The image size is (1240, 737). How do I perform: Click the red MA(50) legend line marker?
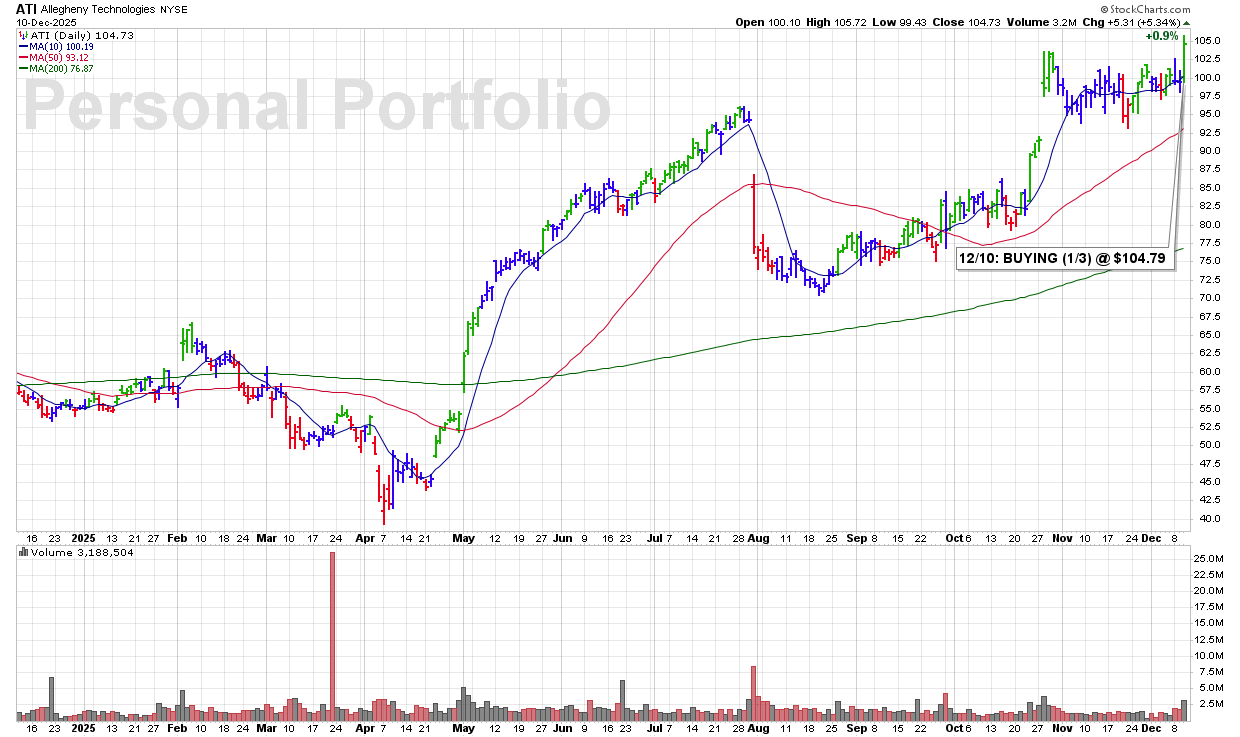click(23, 57)
